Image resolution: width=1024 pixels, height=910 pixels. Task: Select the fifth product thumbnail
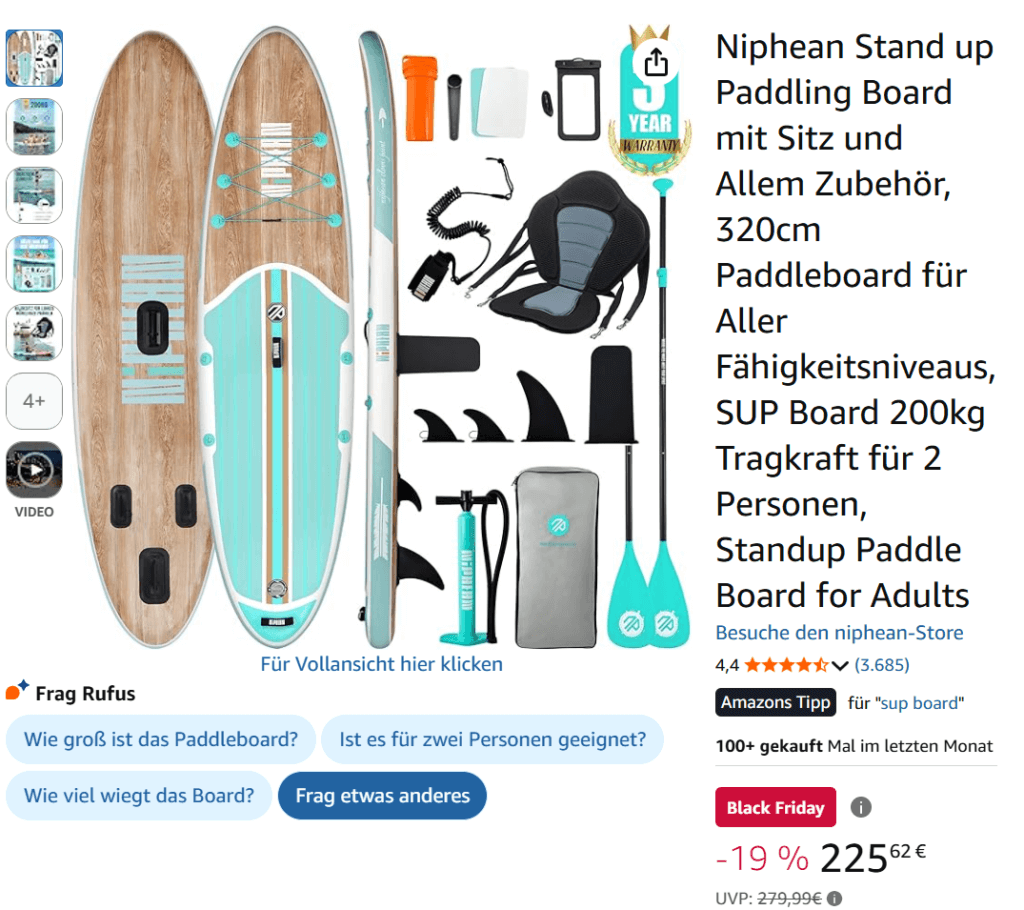tap(34, 332)
